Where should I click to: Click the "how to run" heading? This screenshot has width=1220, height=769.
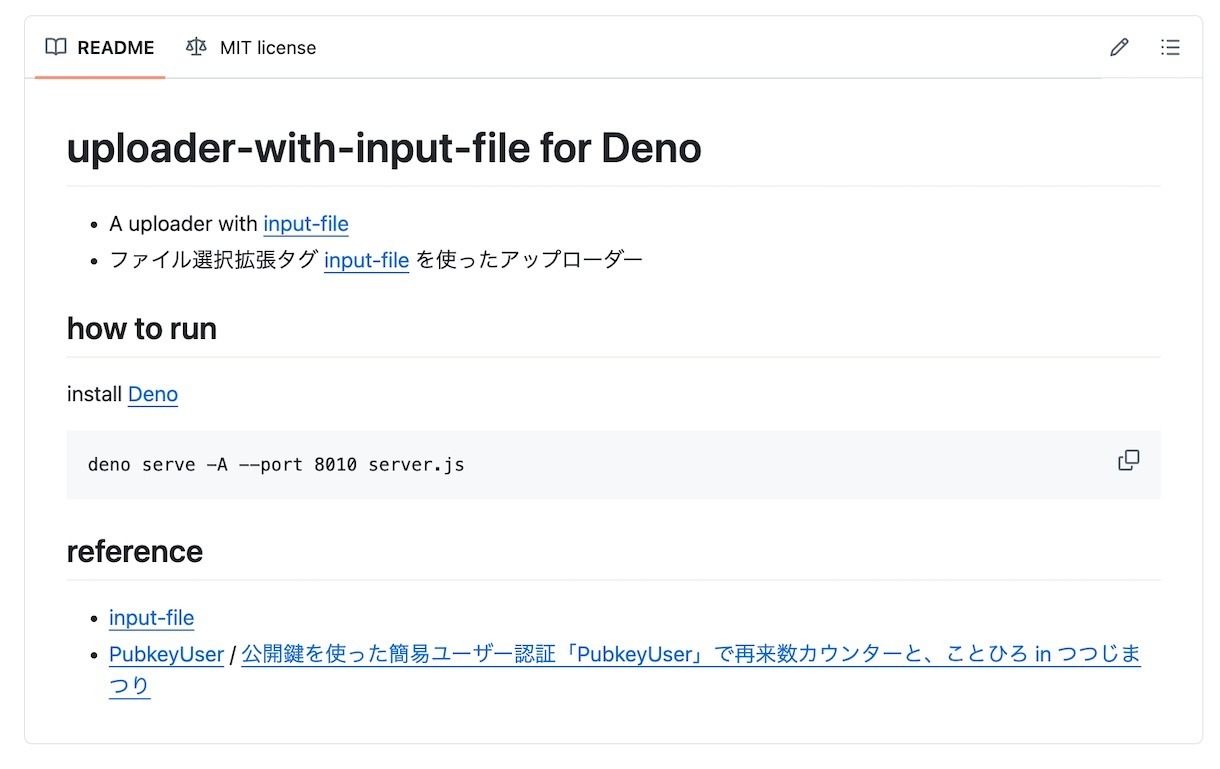click(x=142, y=328)
